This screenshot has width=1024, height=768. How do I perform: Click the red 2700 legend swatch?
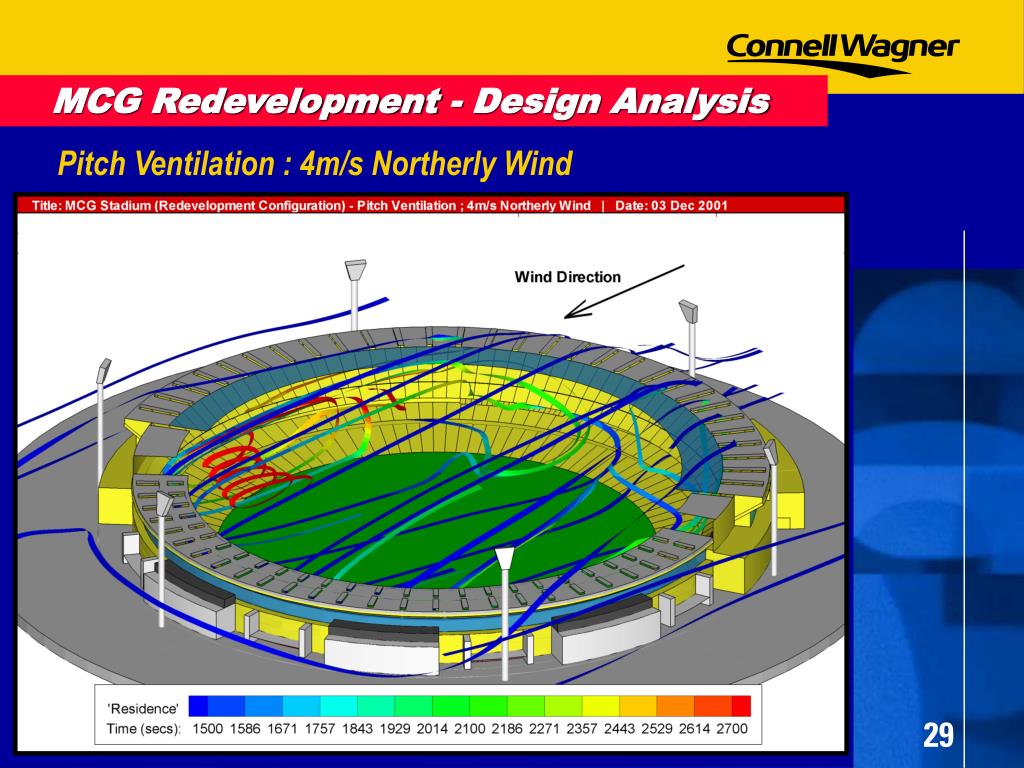741,706
